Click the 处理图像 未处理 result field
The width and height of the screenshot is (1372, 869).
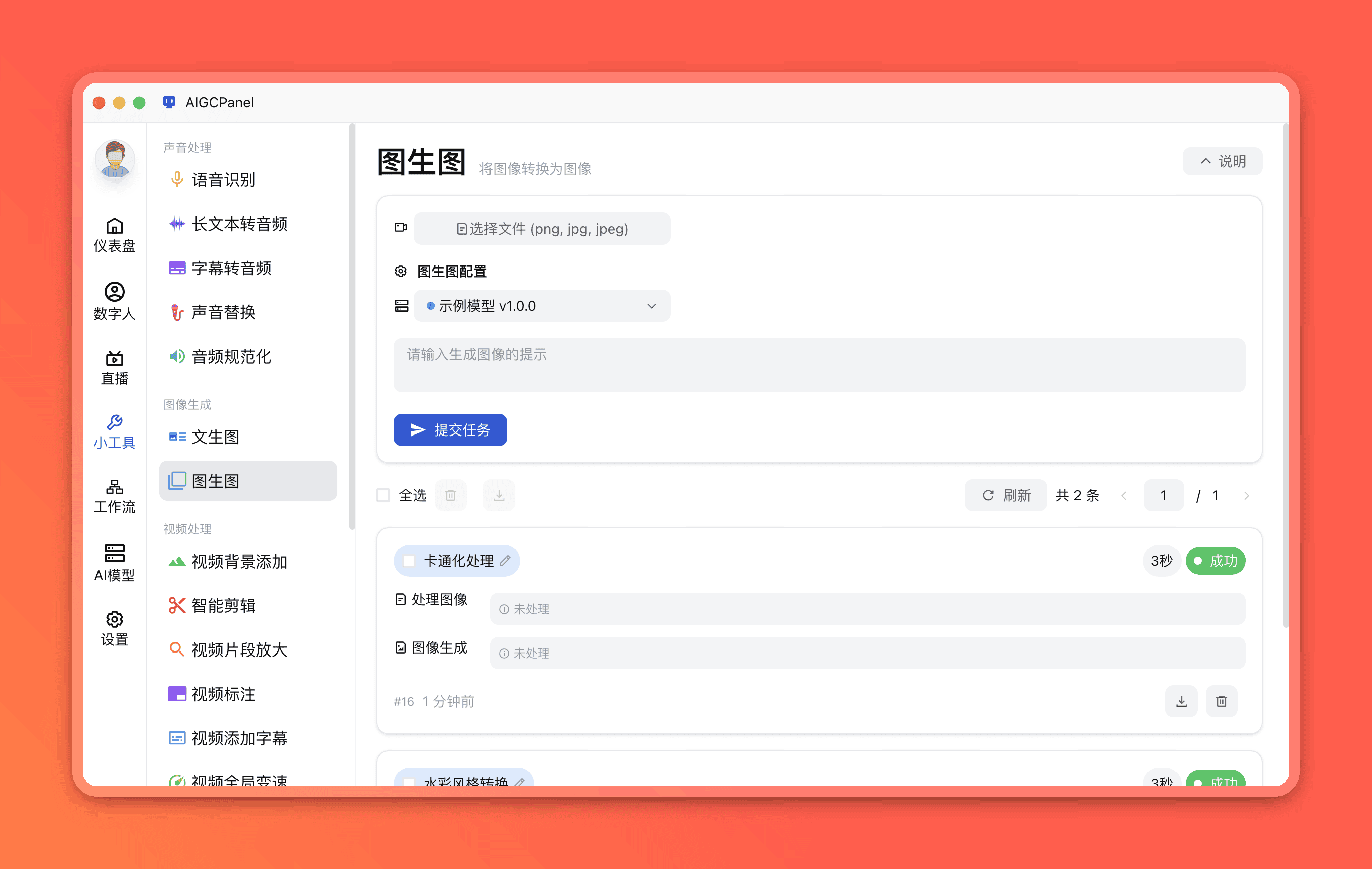[867, 609]
